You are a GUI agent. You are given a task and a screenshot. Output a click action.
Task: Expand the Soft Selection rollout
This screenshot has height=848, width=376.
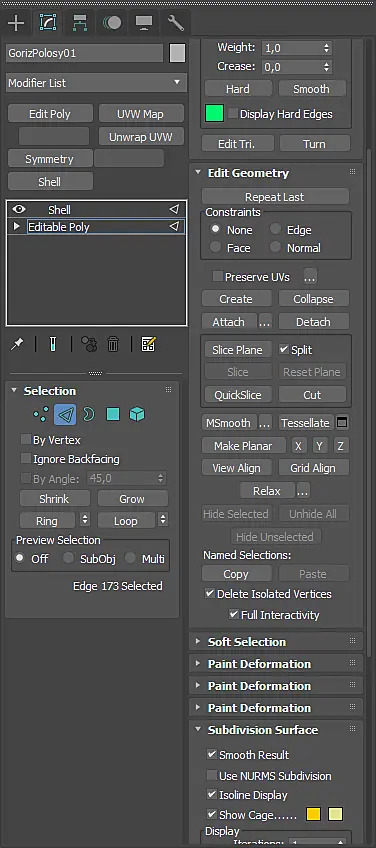point(199,642)
